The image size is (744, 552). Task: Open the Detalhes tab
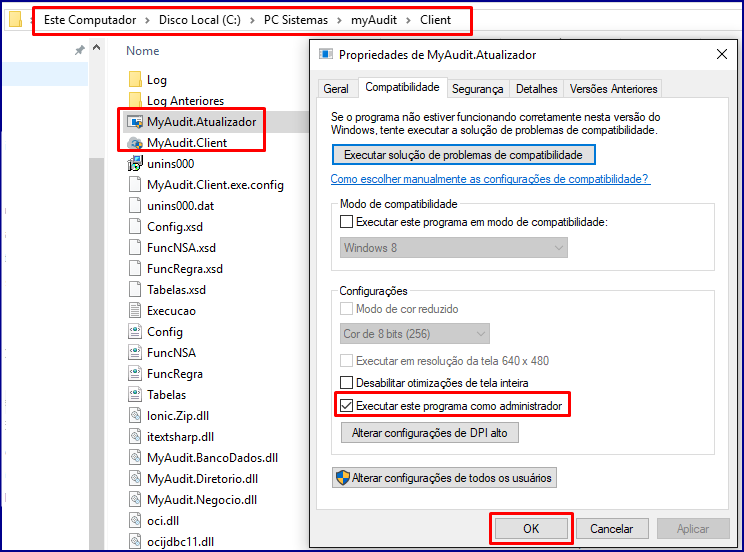537,89
